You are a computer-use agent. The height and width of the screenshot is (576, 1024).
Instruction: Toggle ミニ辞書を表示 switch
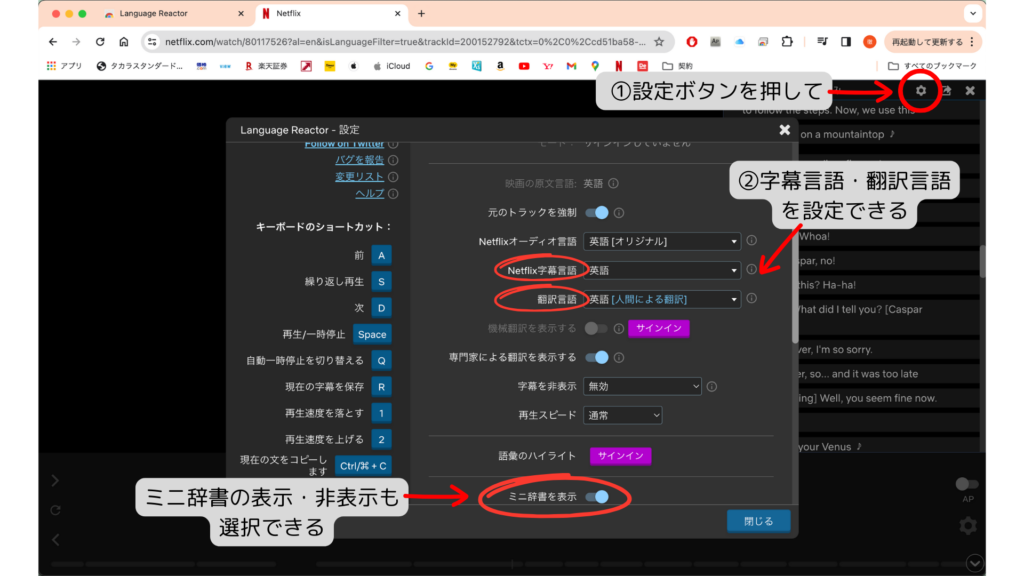(x=597, y=497)
